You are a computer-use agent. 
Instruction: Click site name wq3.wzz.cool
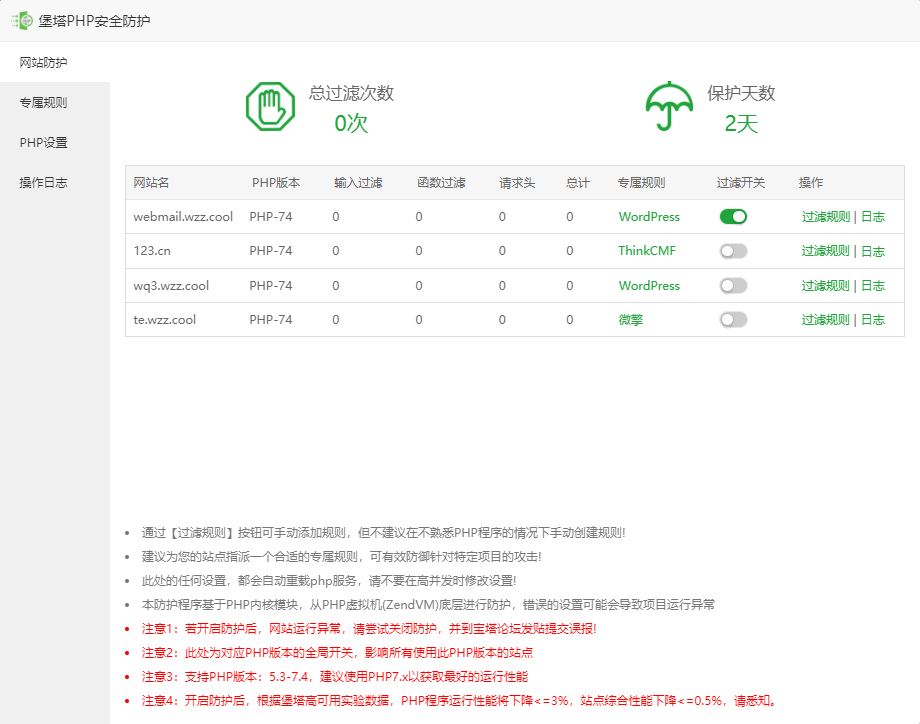171,286
